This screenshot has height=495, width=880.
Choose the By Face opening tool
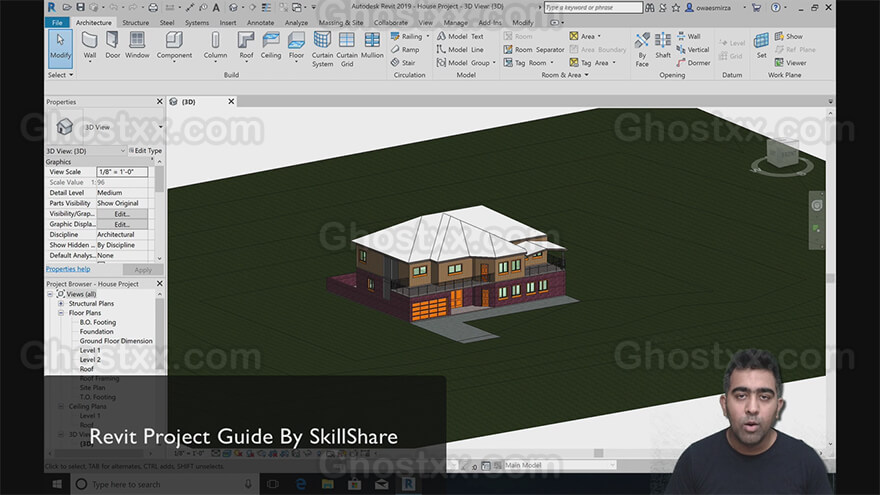(x=642, y=49)
